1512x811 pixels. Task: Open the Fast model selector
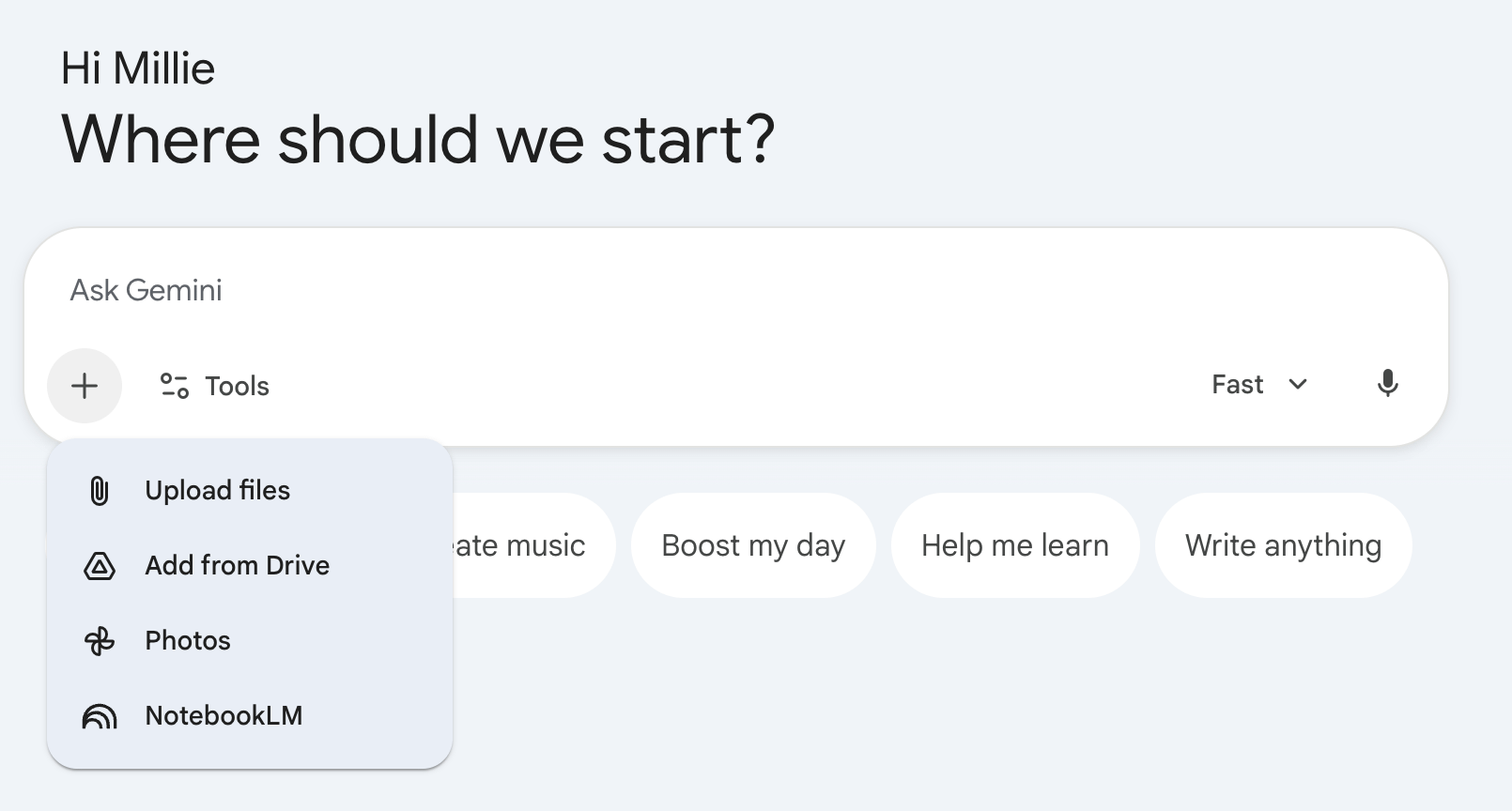(x=1259, y=385)
